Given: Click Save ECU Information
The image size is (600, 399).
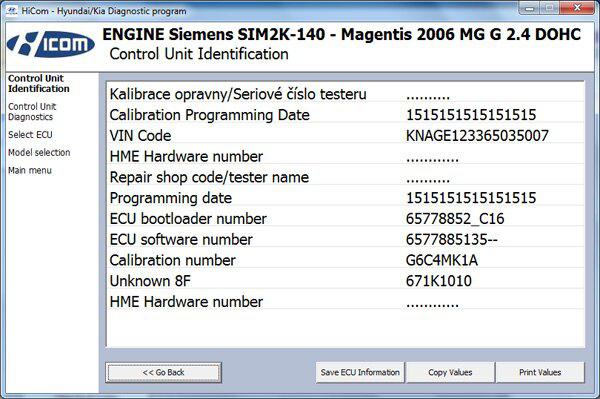Looking at the screenshot, I should (360, 373).
